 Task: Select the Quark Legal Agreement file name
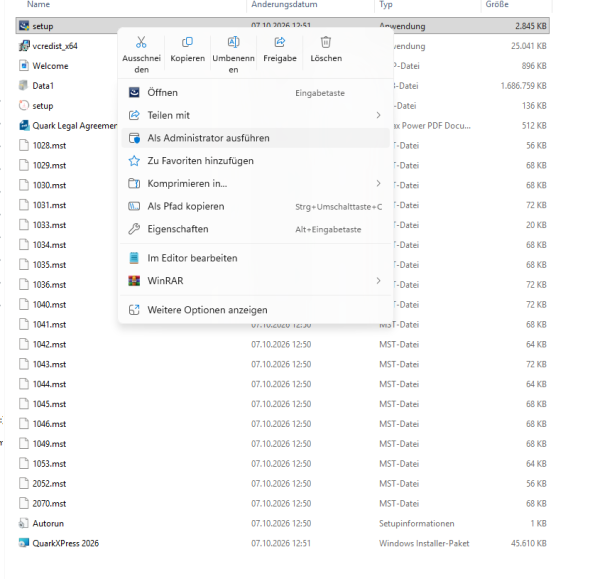tap(75, 126)
